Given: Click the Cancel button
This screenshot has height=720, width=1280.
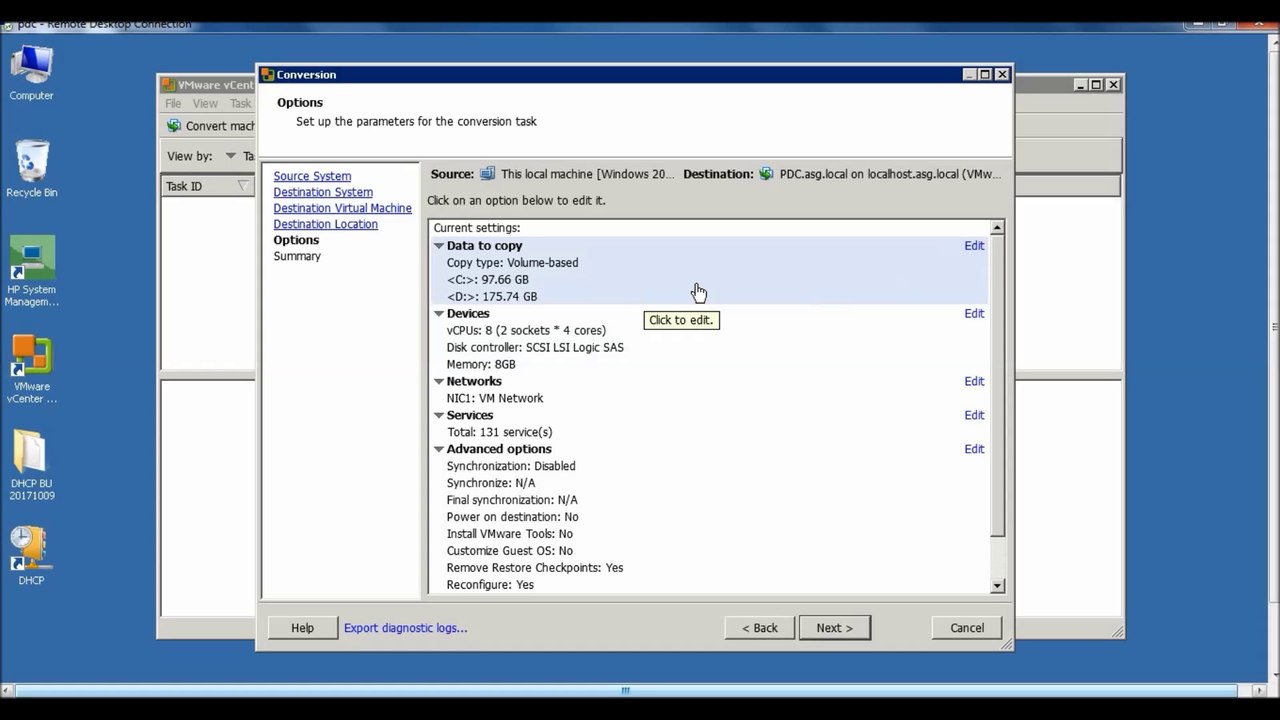Looking at the screenshot, I should [967, 628].
